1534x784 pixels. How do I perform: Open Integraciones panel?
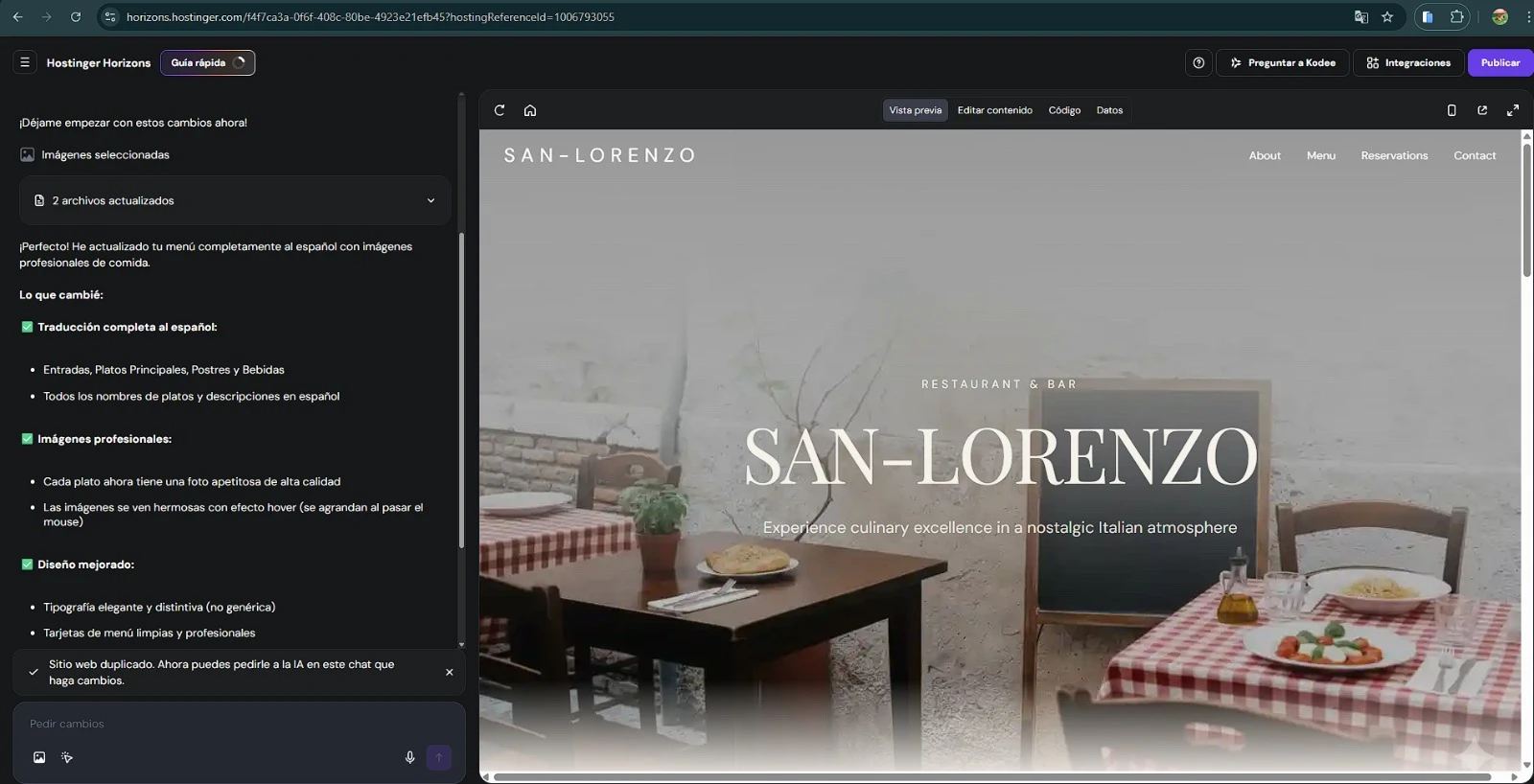pyautogui.click(x=1407, y=62)
